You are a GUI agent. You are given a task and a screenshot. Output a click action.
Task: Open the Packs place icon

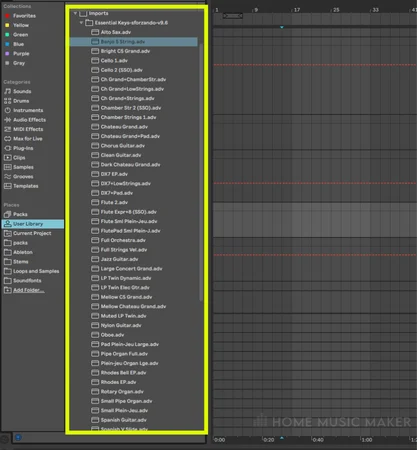pyautogui.click(x=7, y=214)
